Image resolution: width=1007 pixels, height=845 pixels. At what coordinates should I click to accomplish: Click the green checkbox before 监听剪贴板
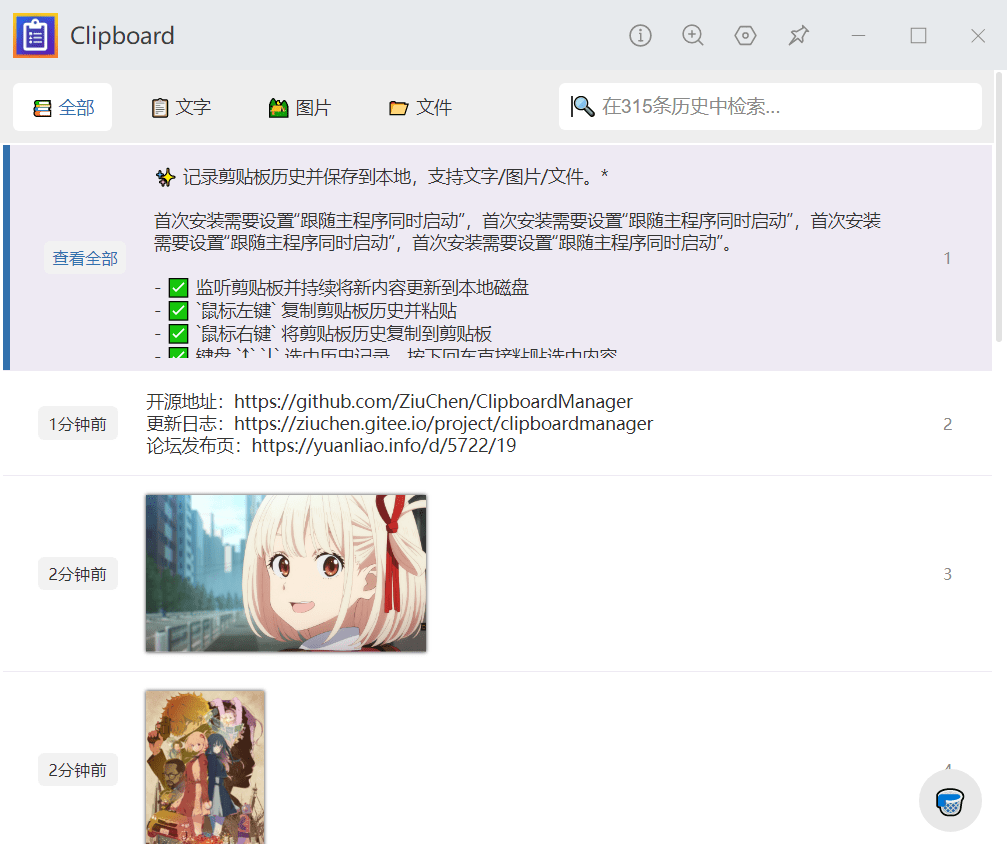click(x=179, y=288)
